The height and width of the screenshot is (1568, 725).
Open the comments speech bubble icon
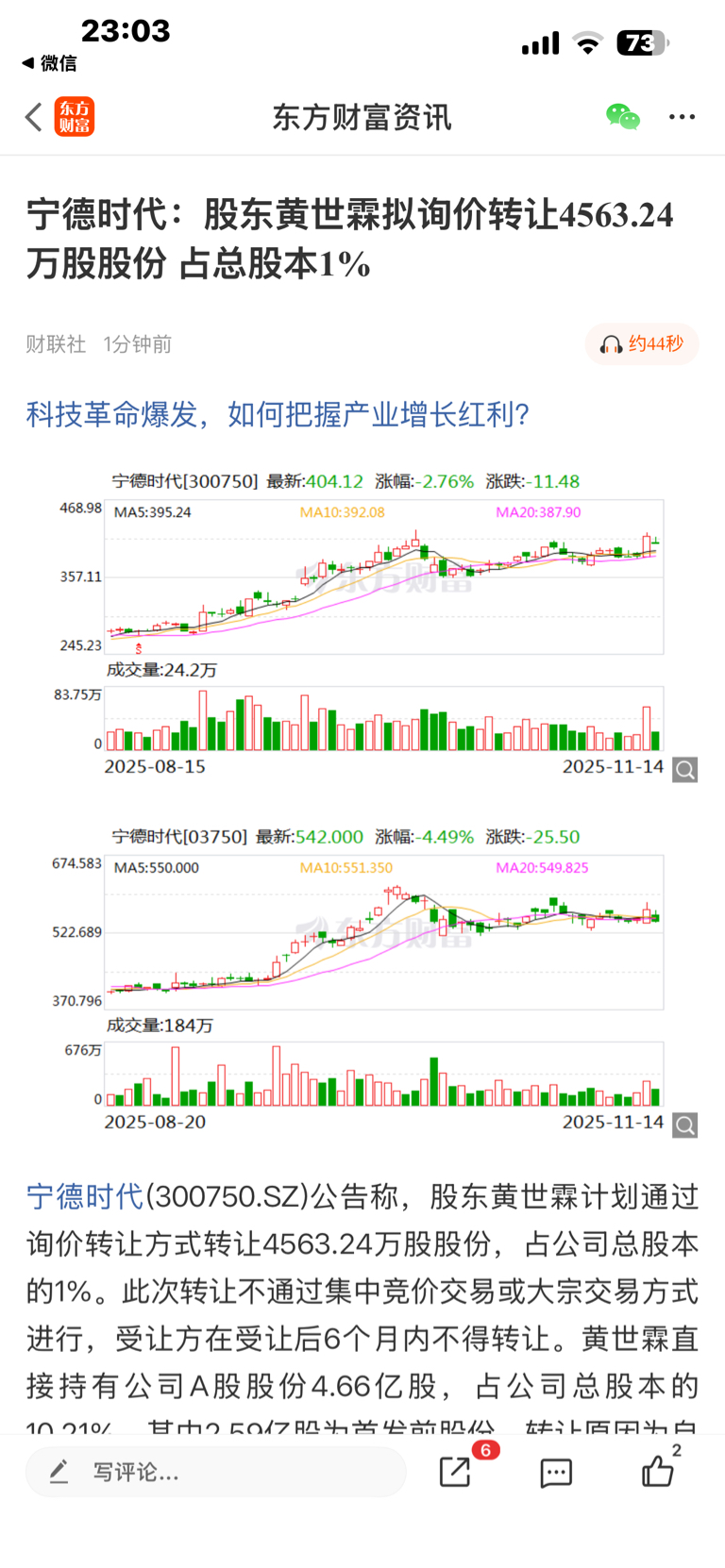(556, 1473)
